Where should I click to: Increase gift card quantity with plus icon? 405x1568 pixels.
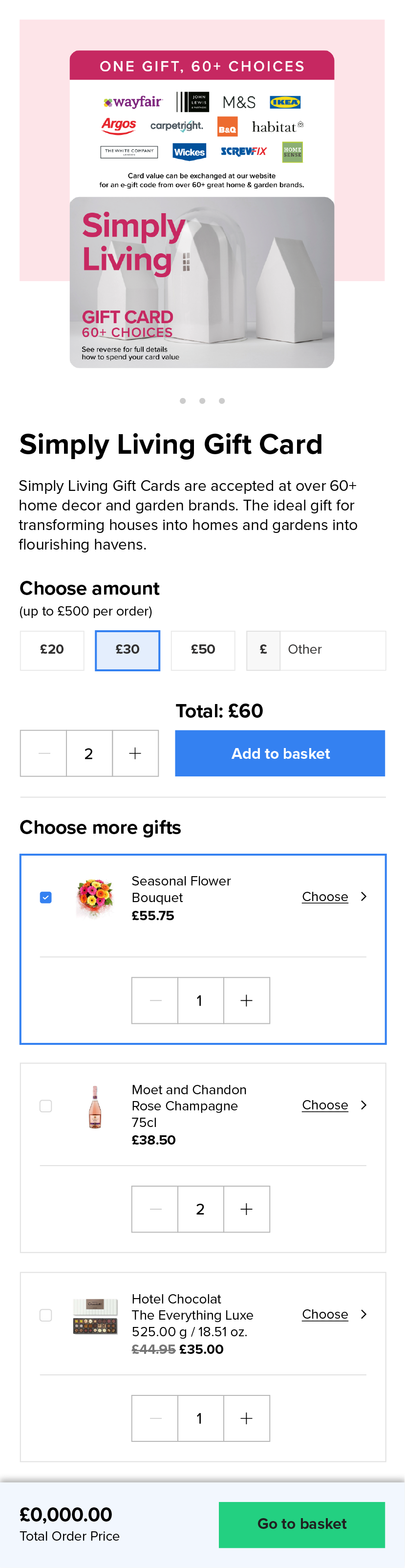click(135, 753)
